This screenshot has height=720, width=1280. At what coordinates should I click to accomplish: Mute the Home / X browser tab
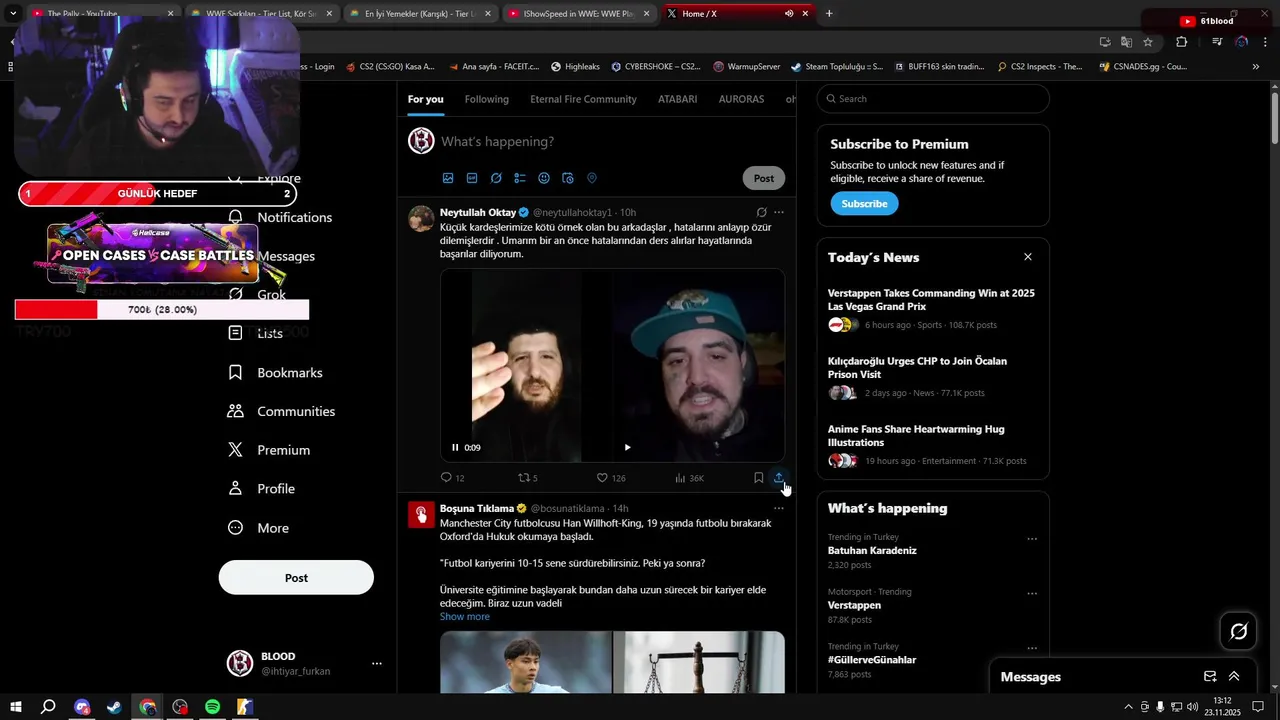[x=789, y=14]
